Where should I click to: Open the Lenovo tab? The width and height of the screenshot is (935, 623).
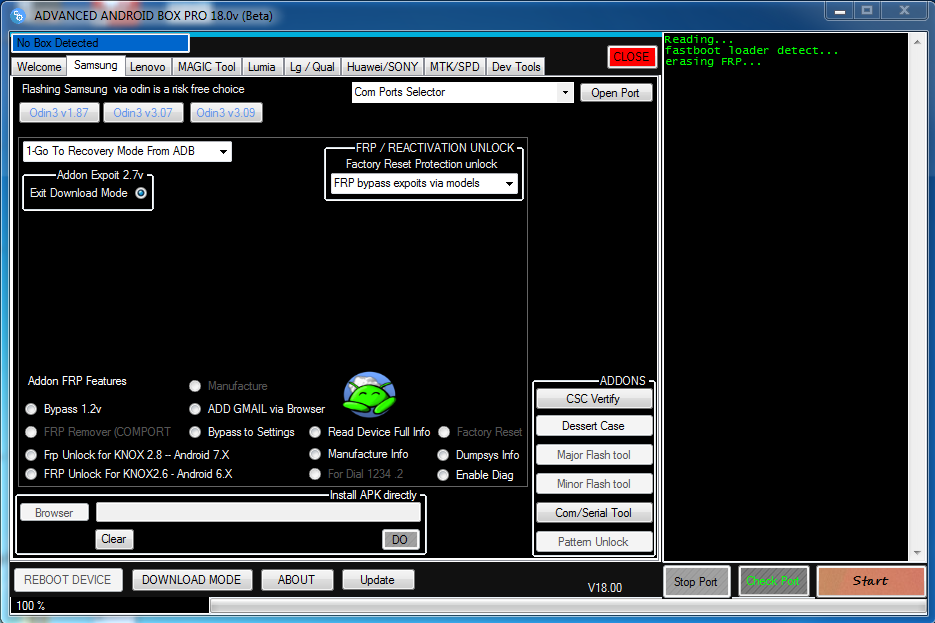click(147, 67)
